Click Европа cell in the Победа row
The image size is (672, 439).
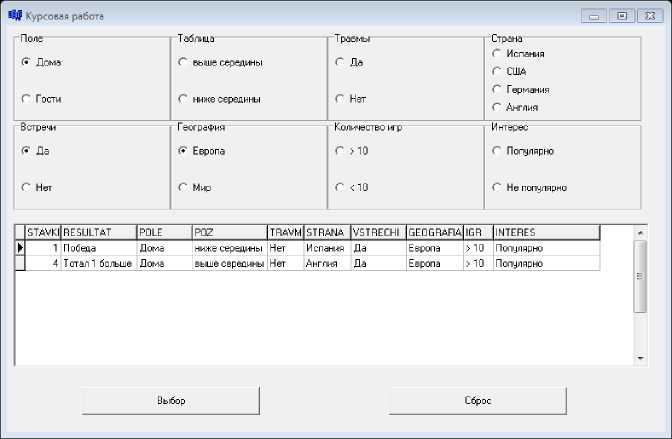435,248
